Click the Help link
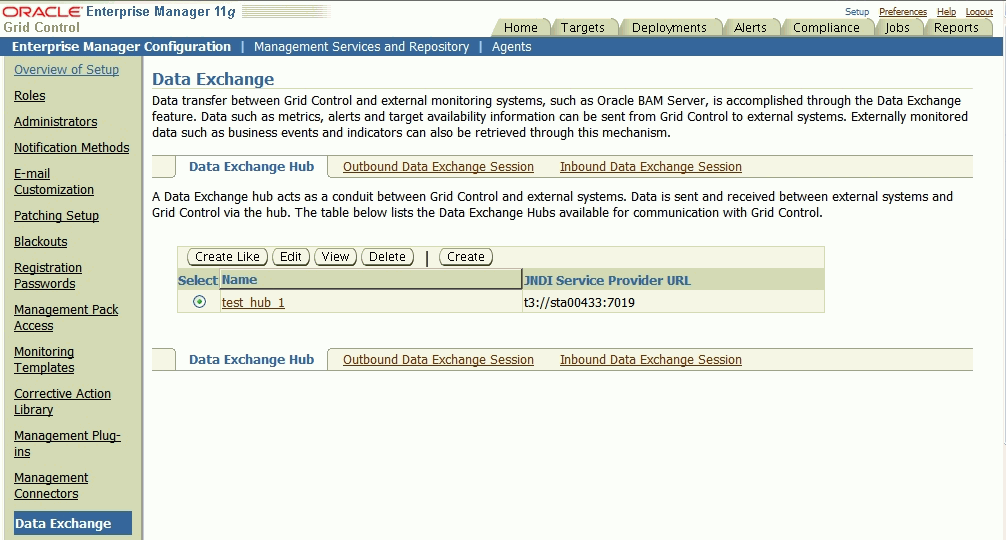The height and width of the screenshot is (540, 1006). [x=946, y=12]
